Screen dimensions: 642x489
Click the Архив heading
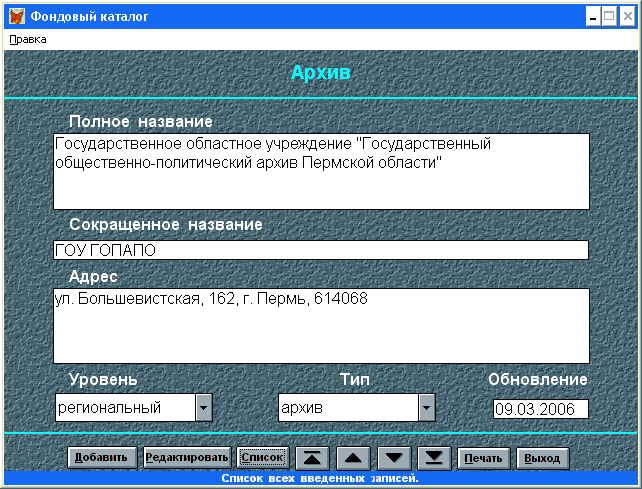tap(321, 72)
